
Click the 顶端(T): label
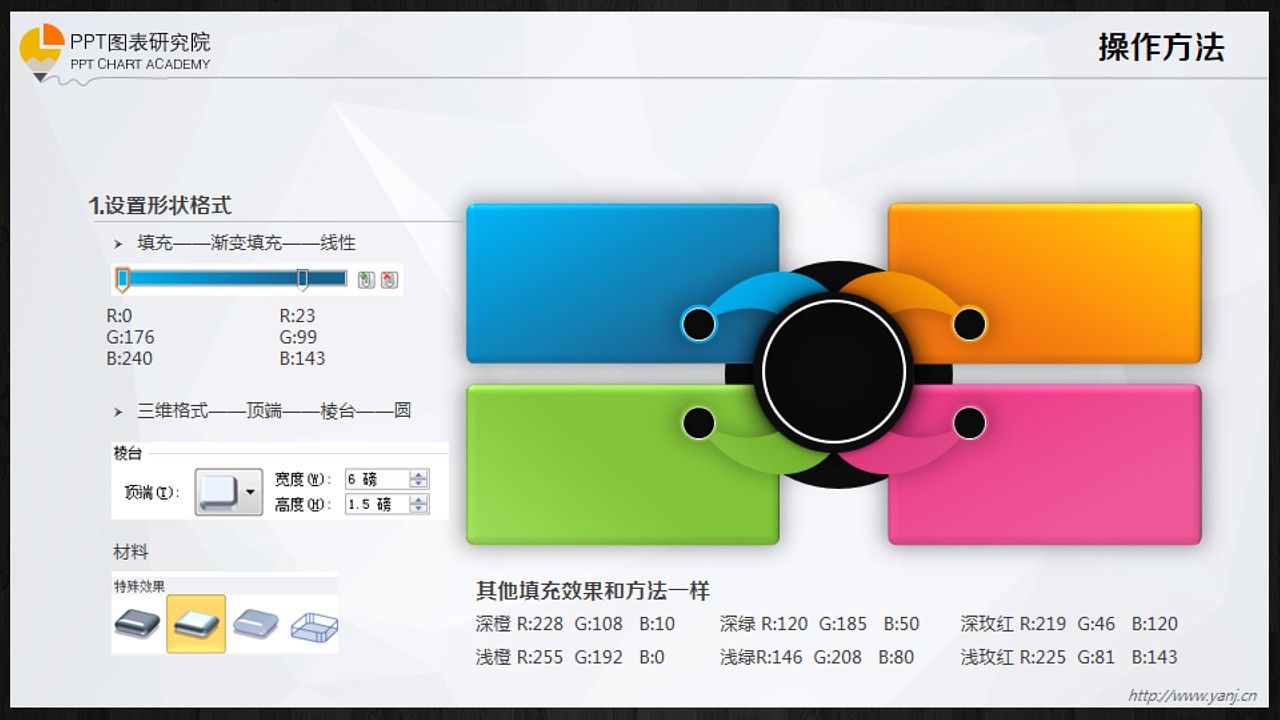tap(151, 493)
